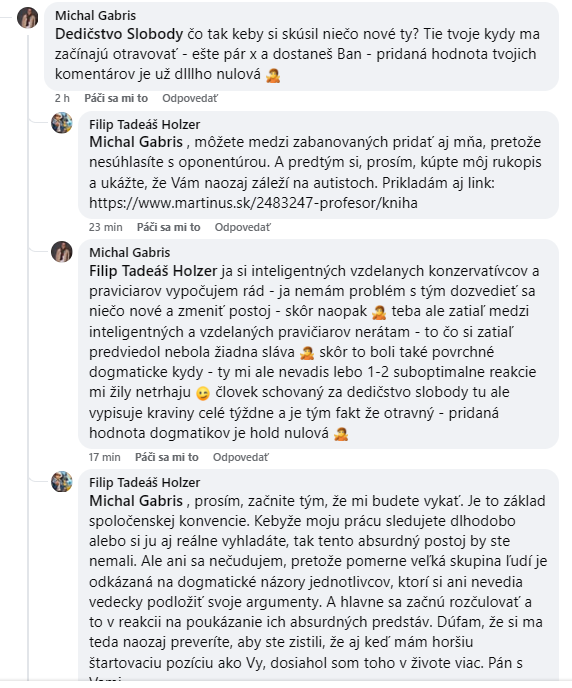Screen dimensions: 572x688
Task: Click Filip Tadeáš Holzer author name on first reply
Action: click(144, 125)
